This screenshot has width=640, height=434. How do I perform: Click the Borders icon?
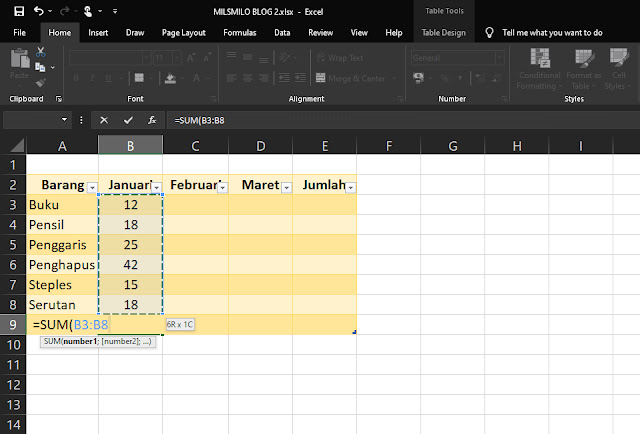139,78
